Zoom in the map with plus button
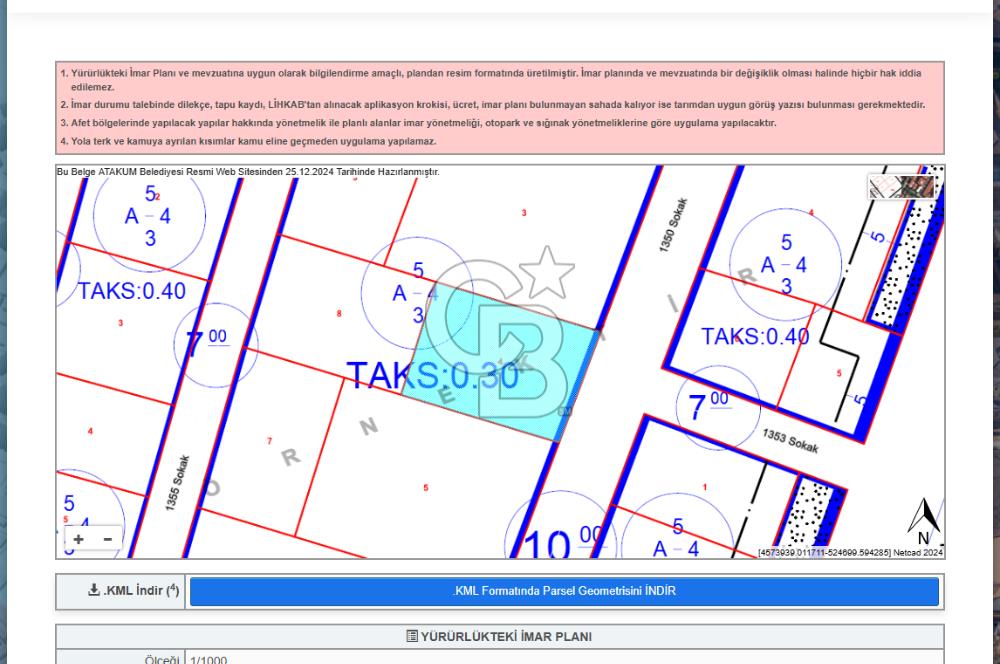 (79, 539)
